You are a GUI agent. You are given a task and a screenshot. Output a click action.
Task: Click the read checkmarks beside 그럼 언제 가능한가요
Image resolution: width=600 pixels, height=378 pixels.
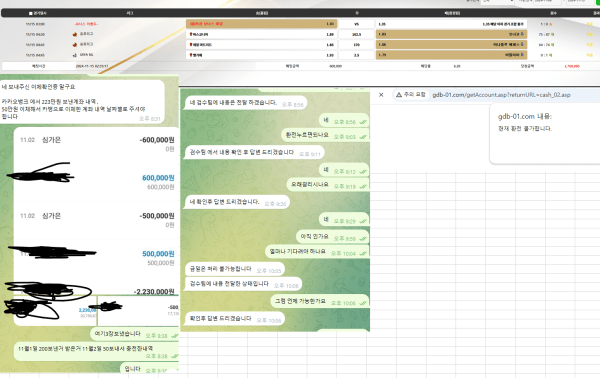click(363, 303)
